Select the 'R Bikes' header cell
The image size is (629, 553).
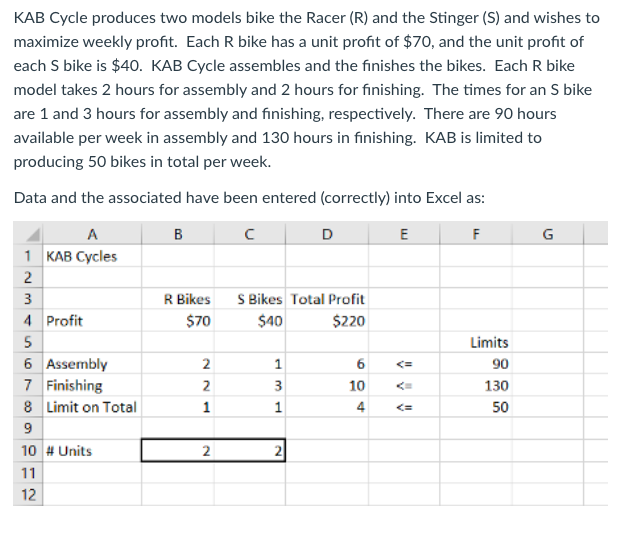pos(178,299)
